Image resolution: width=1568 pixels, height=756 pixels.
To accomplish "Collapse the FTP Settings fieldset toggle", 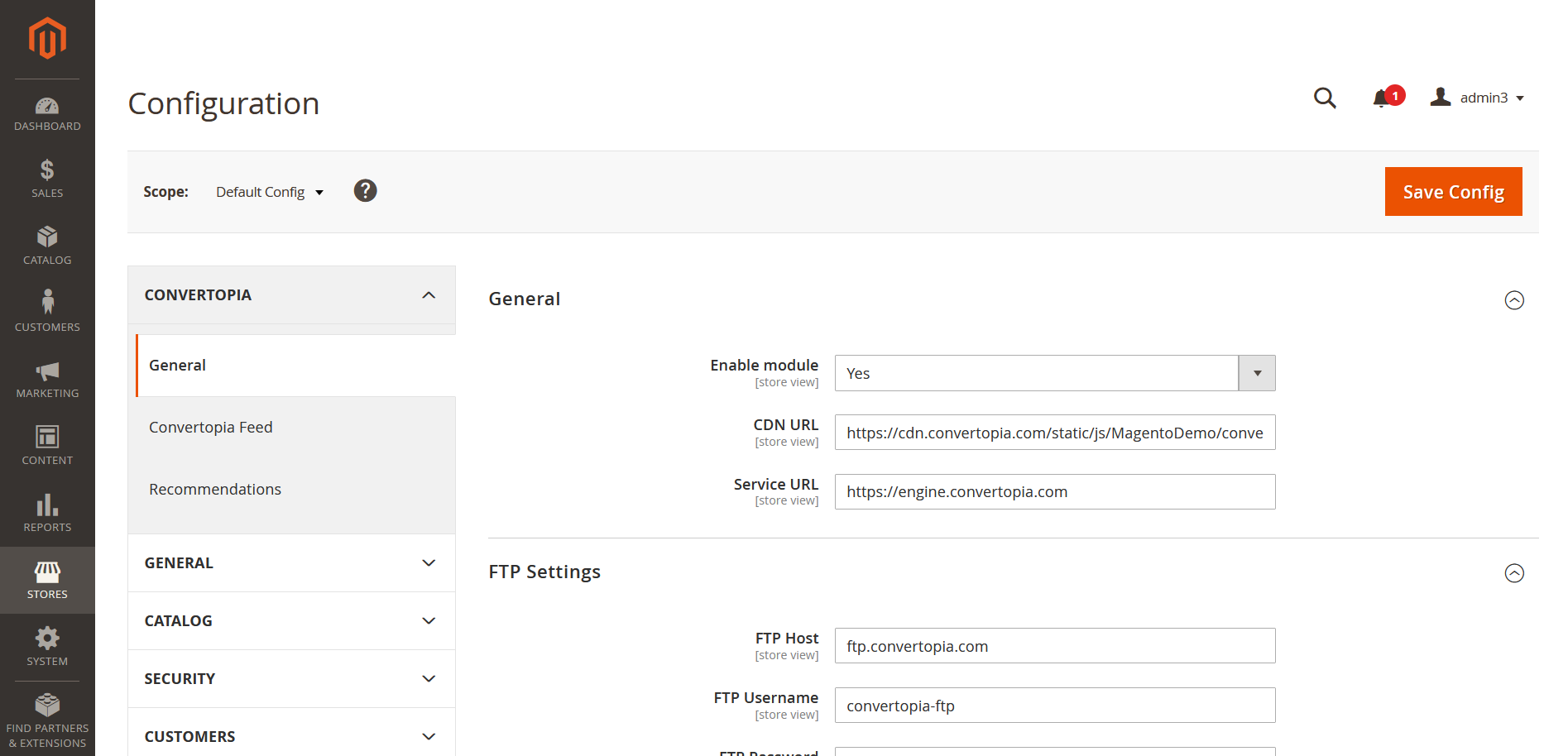I will pos(1514,573).
